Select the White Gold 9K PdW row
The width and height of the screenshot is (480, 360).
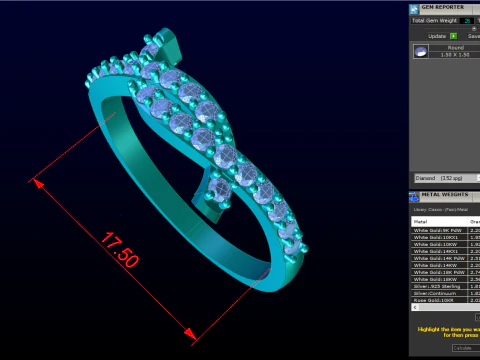tap(446, 230)
